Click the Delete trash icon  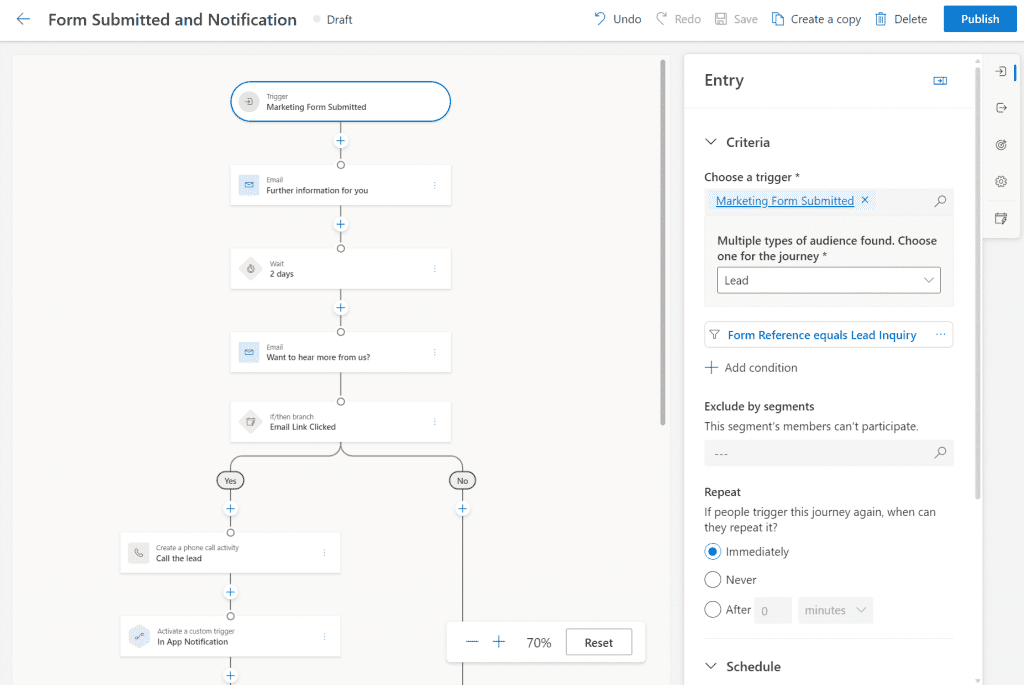pos(881,19)
